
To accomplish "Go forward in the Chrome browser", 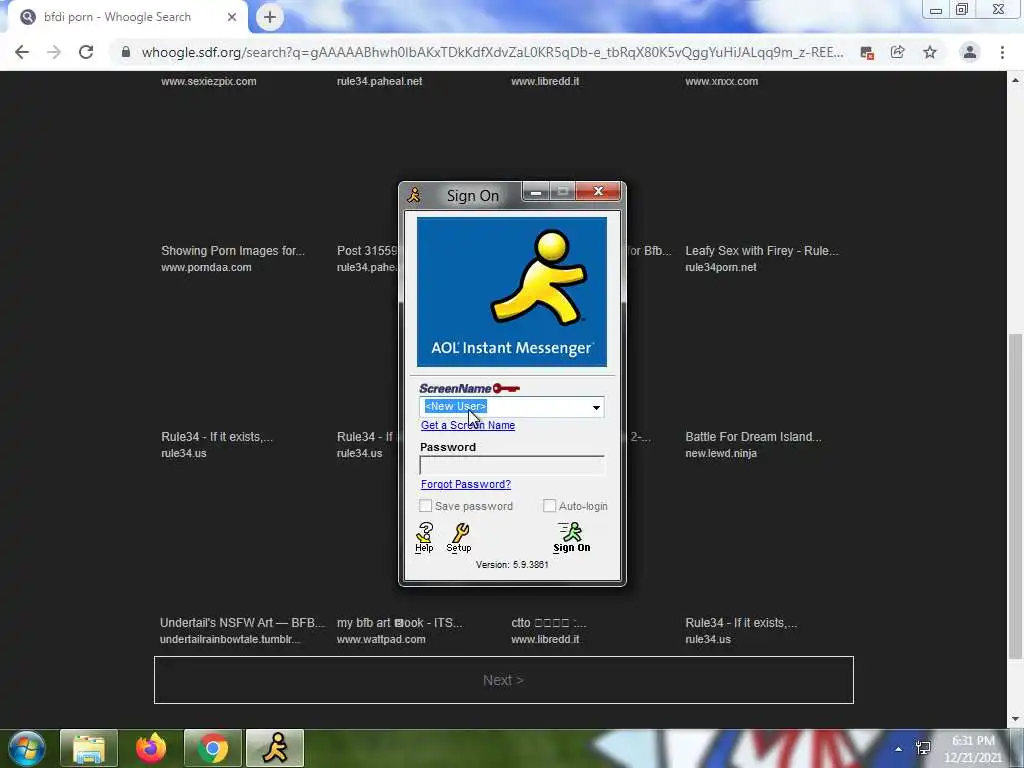I will [54, 52].
